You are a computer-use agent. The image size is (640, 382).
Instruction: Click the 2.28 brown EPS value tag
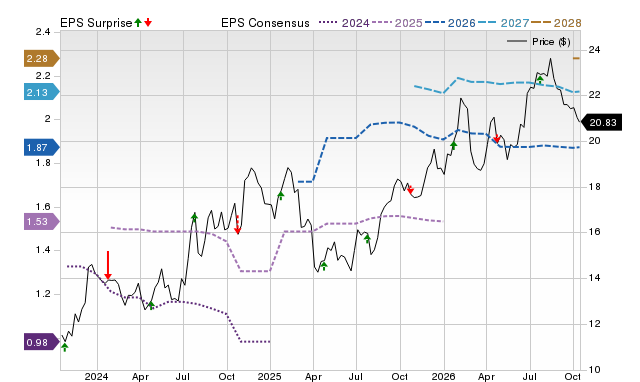pyautogui.click(x=42, y=59)
